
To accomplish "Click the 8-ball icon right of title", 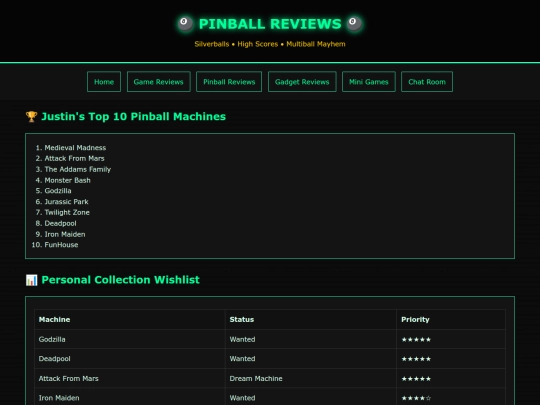I will click(x=354, y=24).
